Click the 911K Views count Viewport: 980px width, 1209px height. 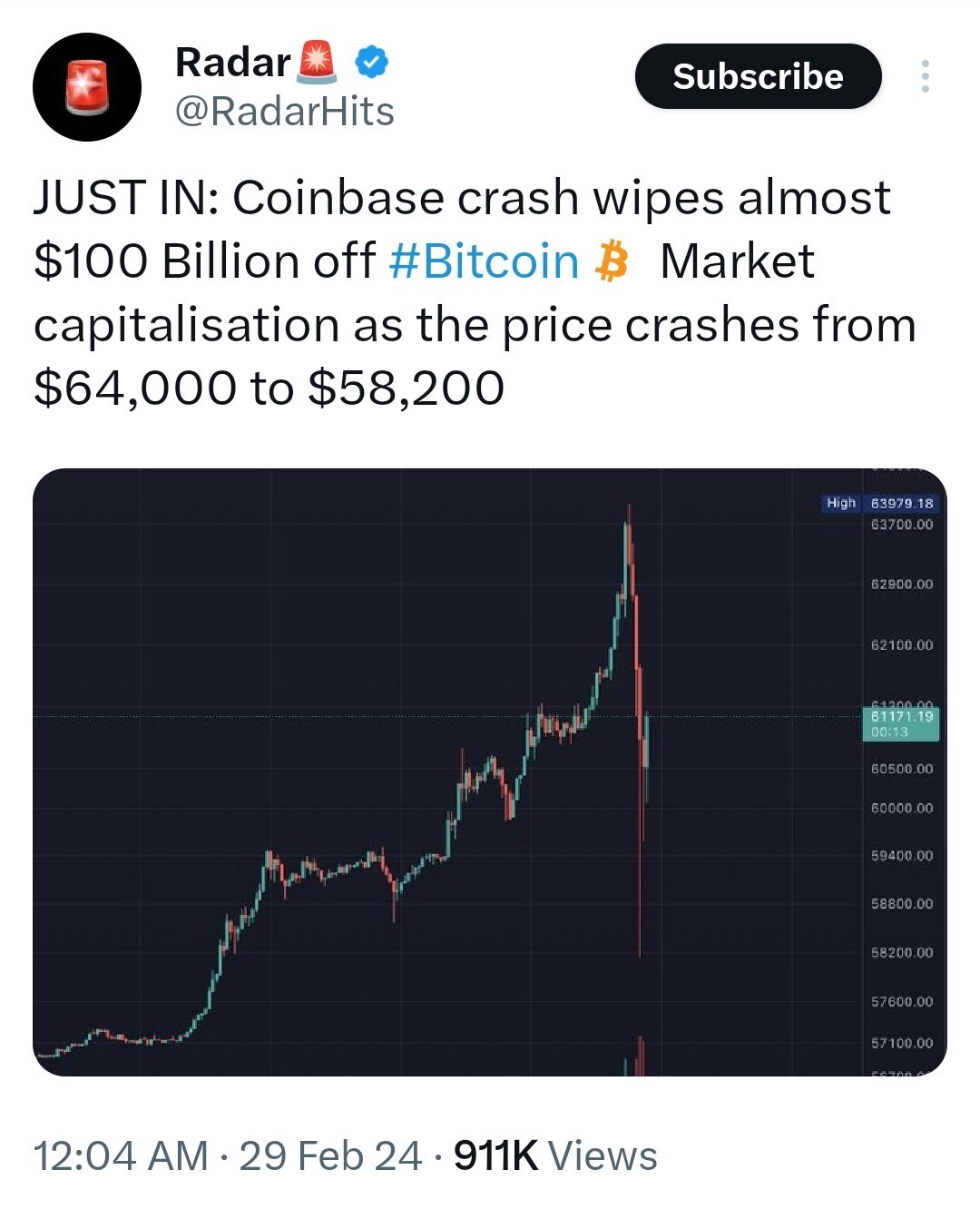tap(555, 1156)
